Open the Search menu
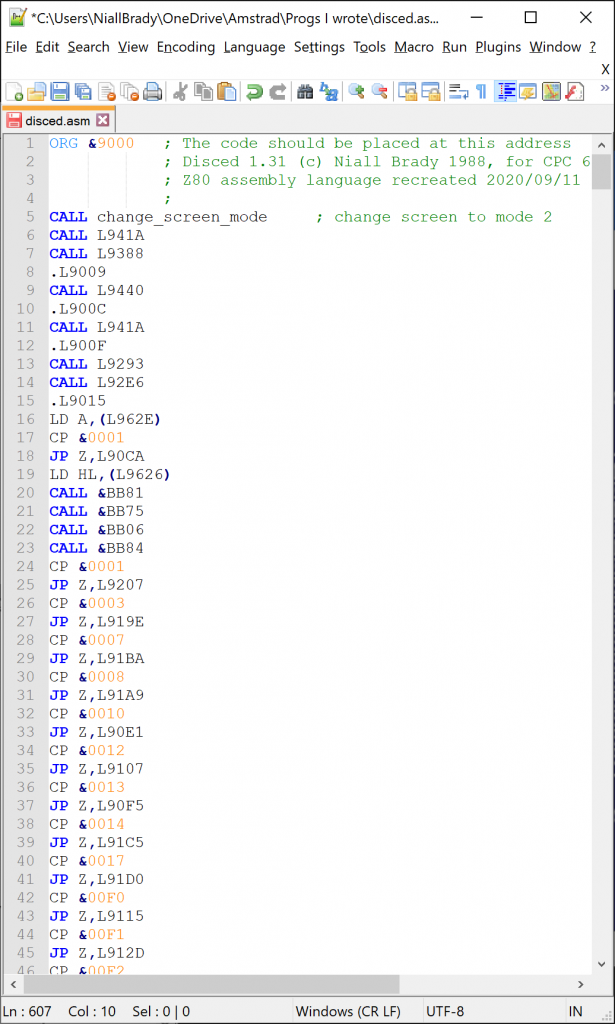The height and width of the screenshot is (1024, 615). 89,47
